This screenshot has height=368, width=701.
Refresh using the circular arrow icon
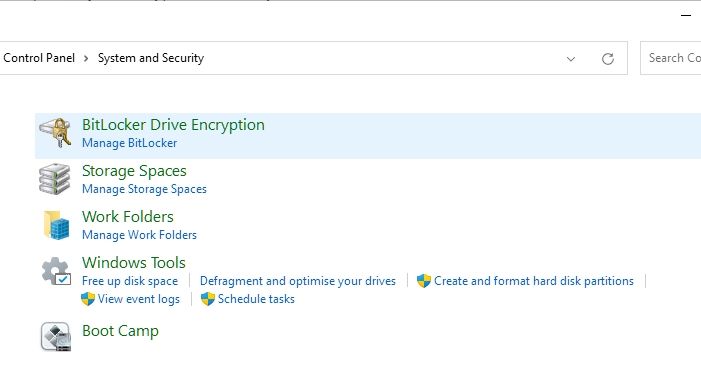(608, 59)
